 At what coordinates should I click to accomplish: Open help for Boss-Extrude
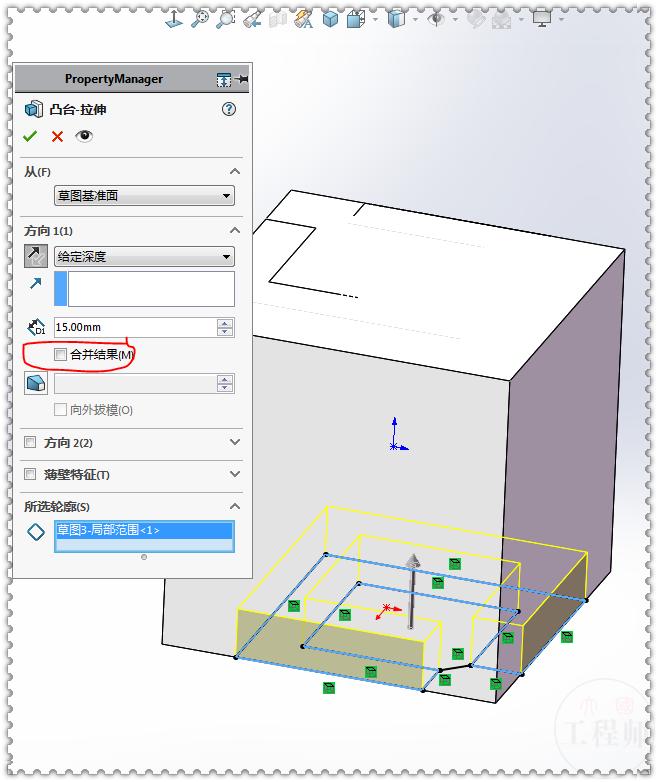(x=228, y=109)
